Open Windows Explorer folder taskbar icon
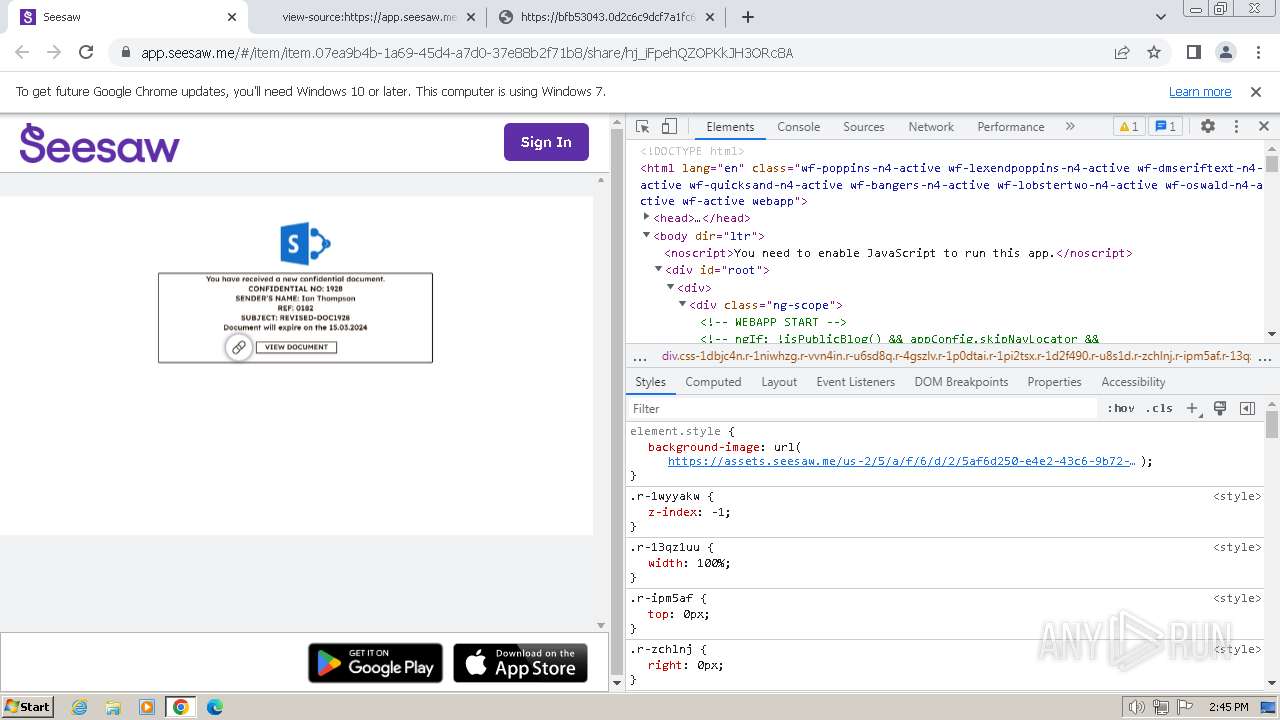The height and width of the screenshot is (720, 1280). 113,707
